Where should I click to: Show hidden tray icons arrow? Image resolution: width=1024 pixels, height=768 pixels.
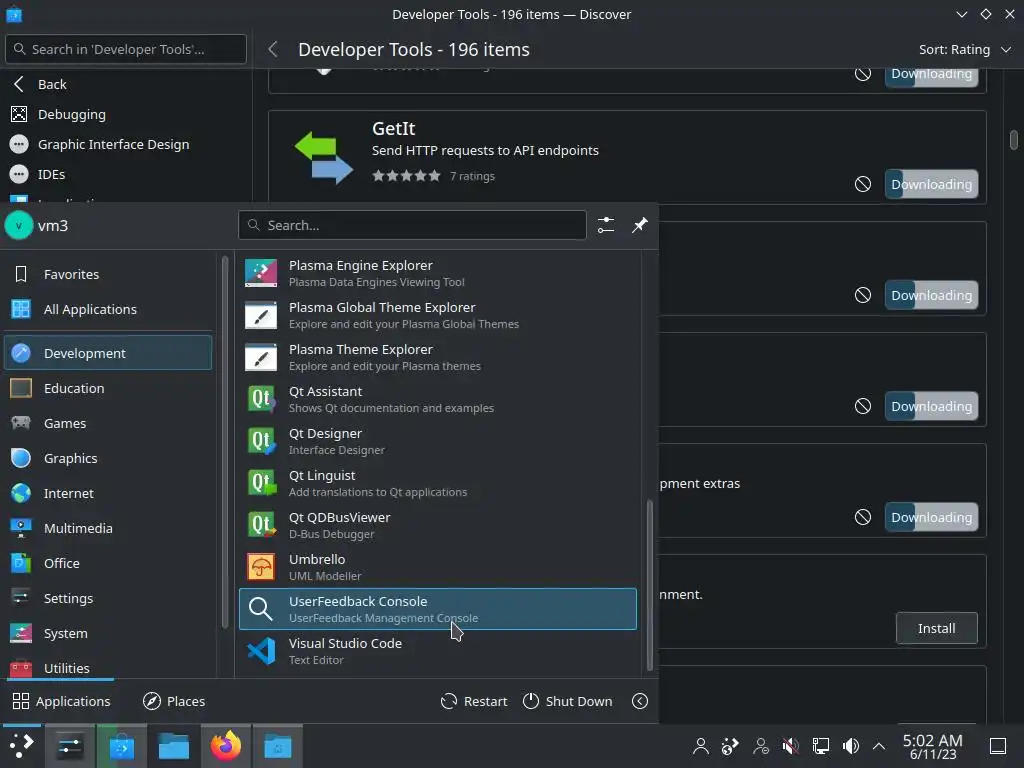tap(879, 746)
